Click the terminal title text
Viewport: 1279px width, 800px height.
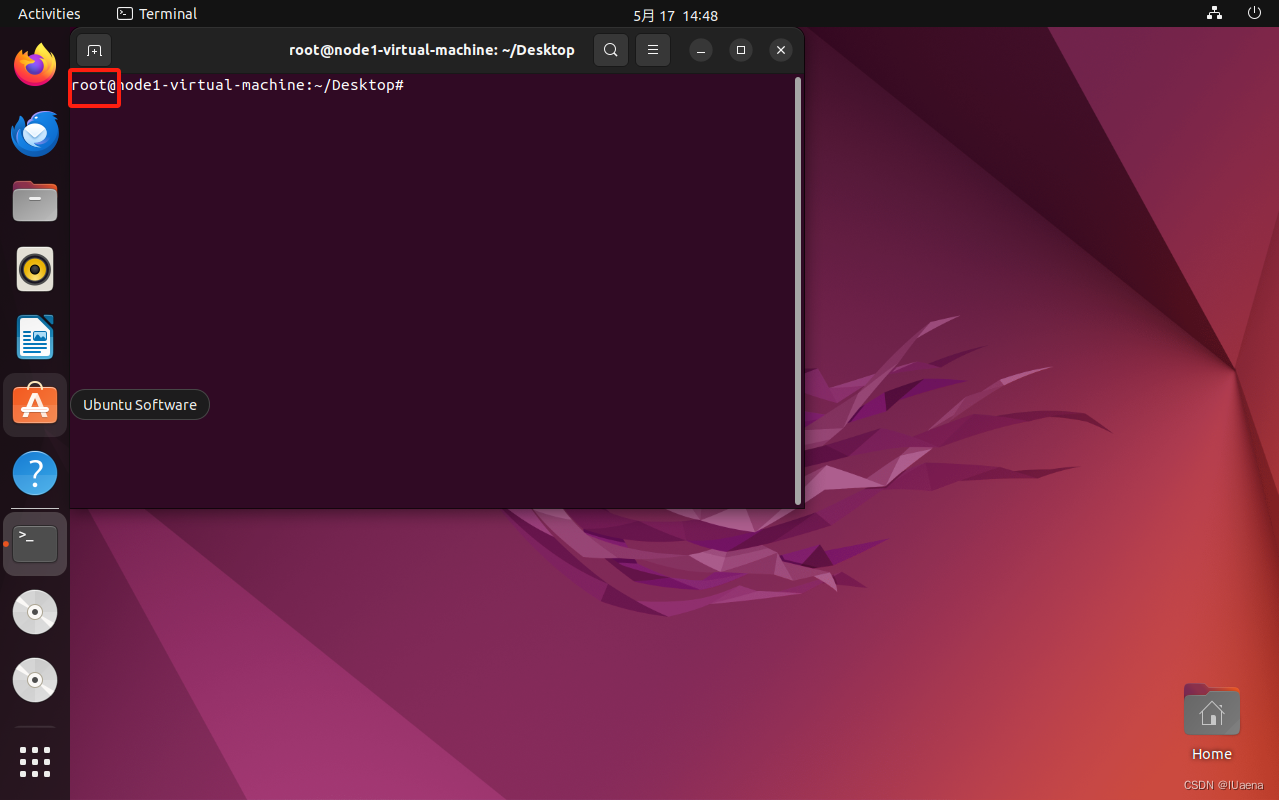tap(432, 50)
